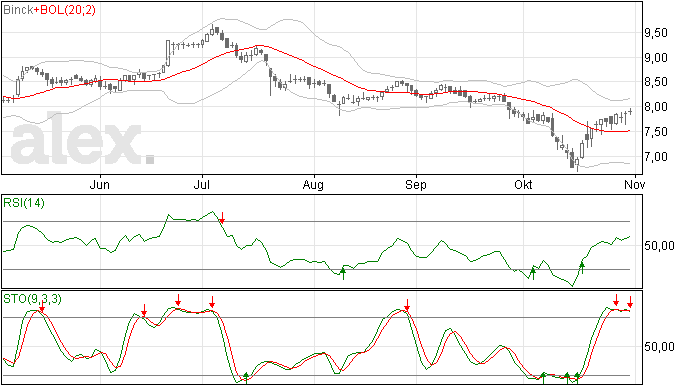This screenshot has width=690, height=387.
Task: Click the late-August red sell arrow on STO
Action: 407,305
